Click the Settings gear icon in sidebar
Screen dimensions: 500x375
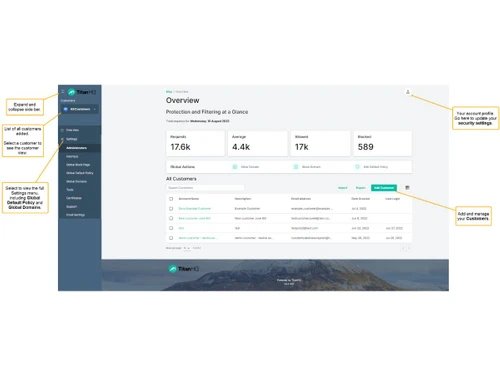pos(62,139)
